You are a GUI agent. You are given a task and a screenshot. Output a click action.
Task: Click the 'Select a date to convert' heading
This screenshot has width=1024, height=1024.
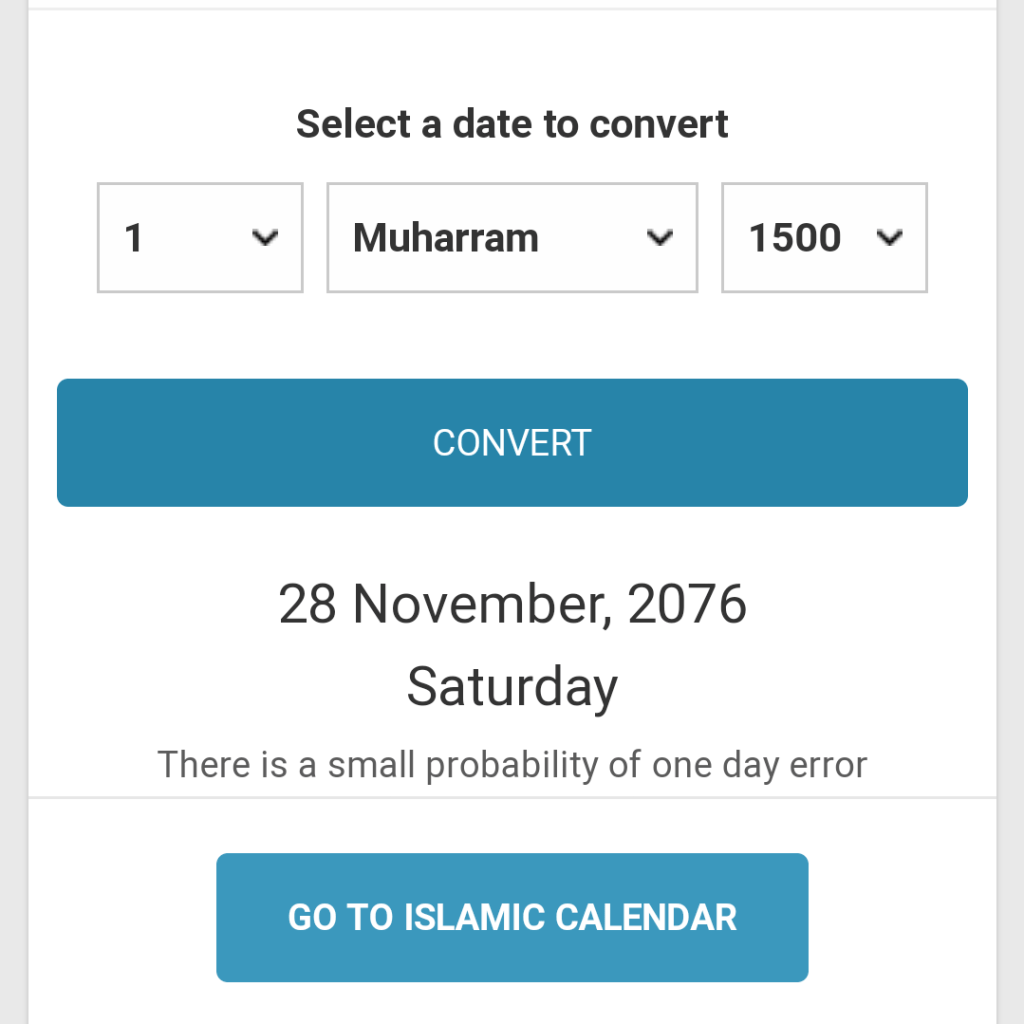coord(512,124)
